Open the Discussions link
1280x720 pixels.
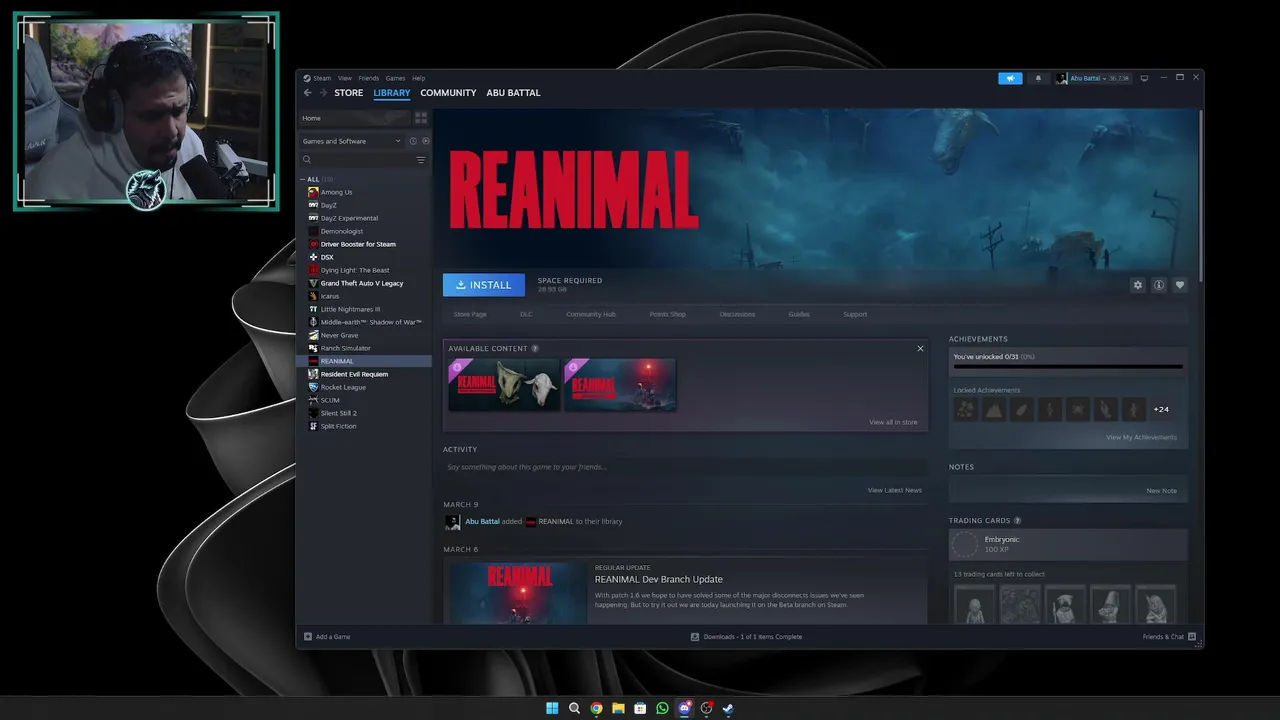pos(737,314)
